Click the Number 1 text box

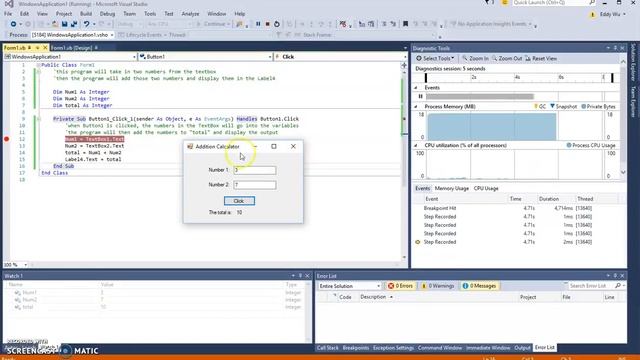pos(255,170)
